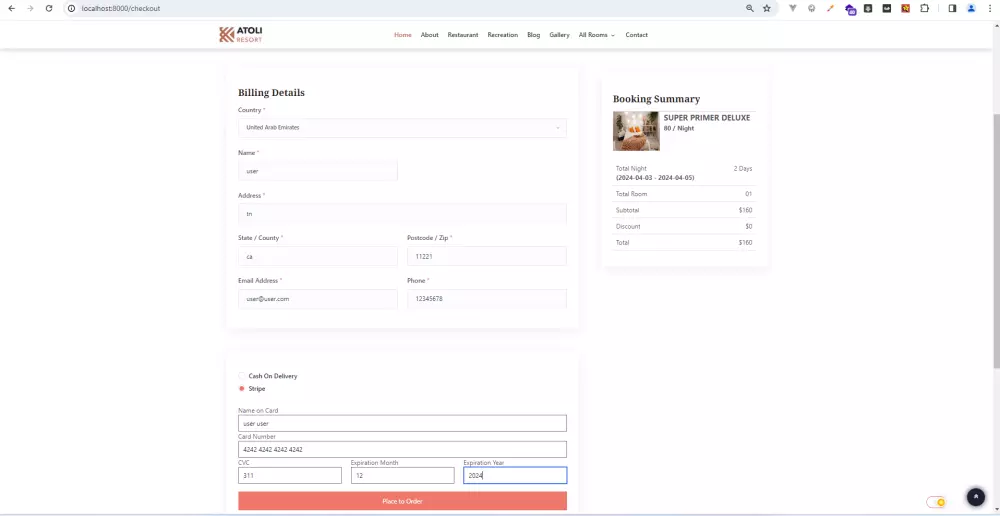The width and height of the screenshot is (1000, 516).
Task: Click the Billing Details heading
Action: (271, 92)
